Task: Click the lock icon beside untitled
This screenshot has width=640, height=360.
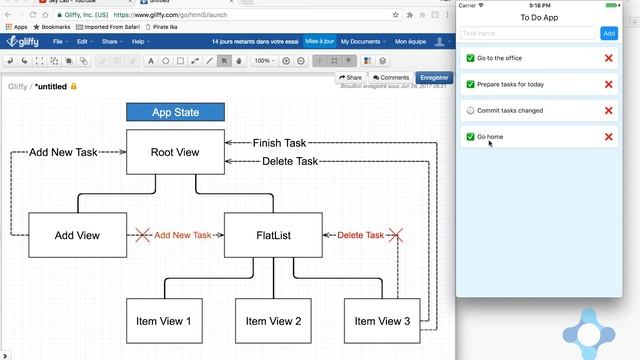Action: (74, 86)
